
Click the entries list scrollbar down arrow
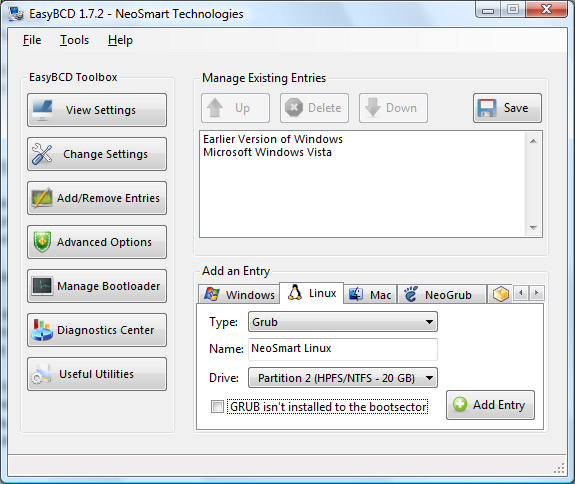(533, 228)
